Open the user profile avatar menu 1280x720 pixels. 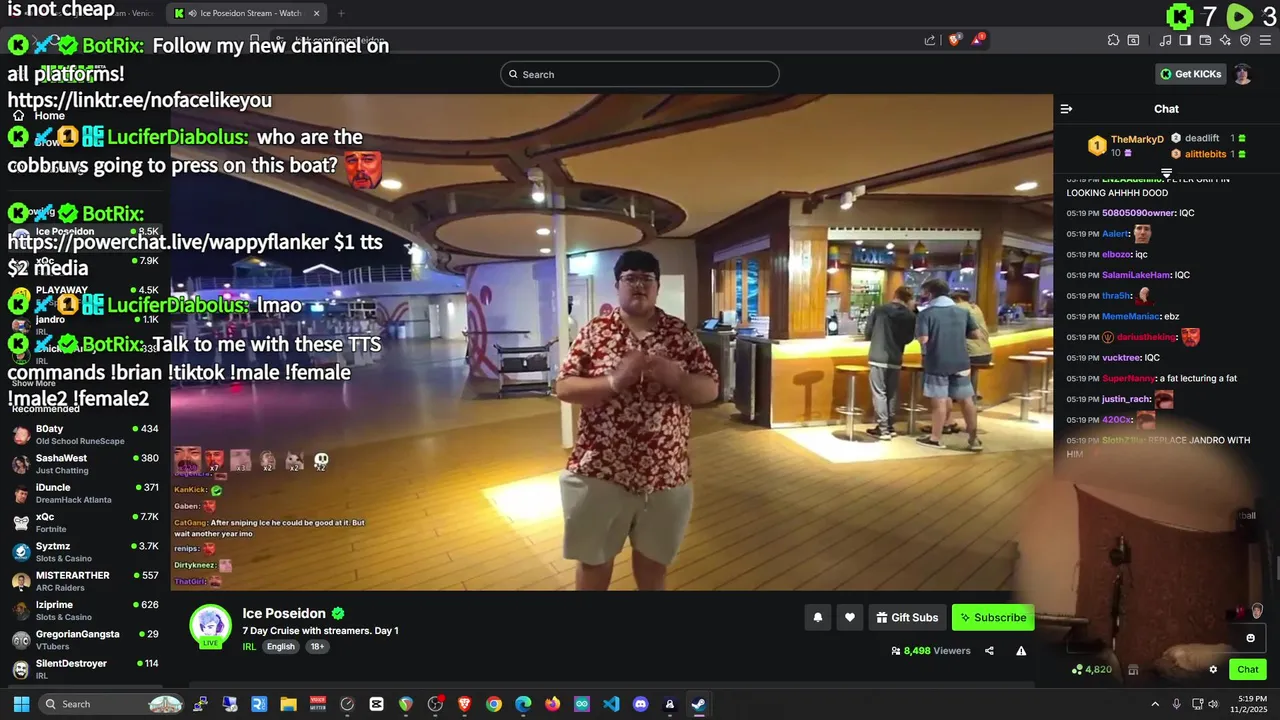coord(1242,74)
